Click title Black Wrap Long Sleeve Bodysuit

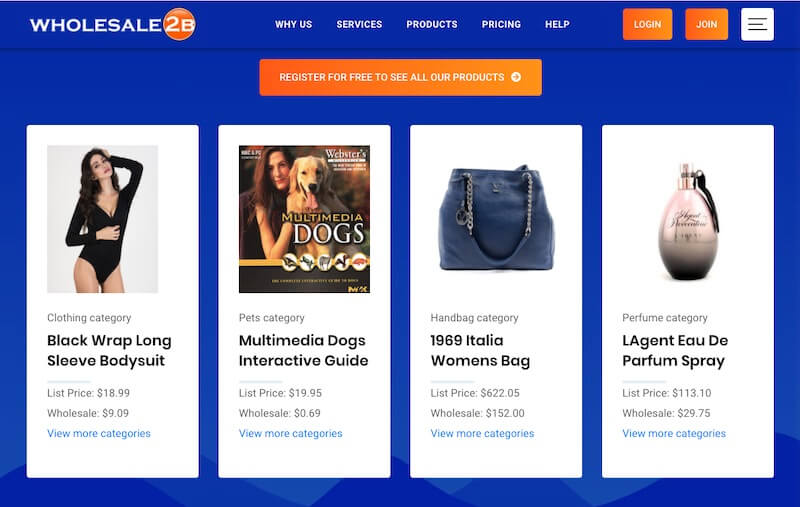pos(109,350)
